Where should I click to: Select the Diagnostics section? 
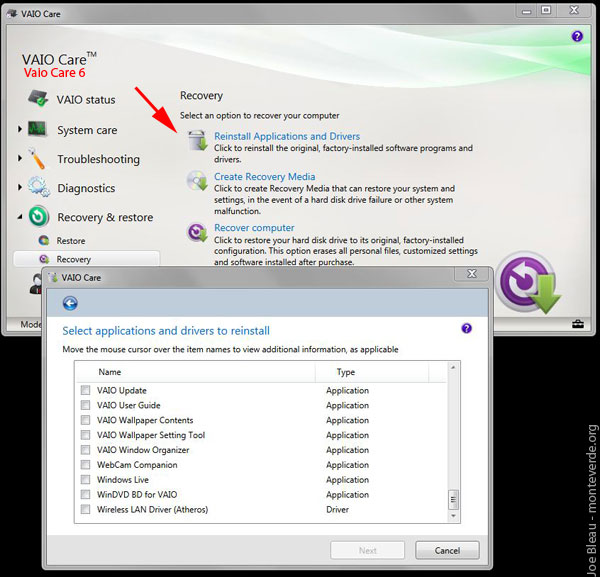tap(86, 188)
